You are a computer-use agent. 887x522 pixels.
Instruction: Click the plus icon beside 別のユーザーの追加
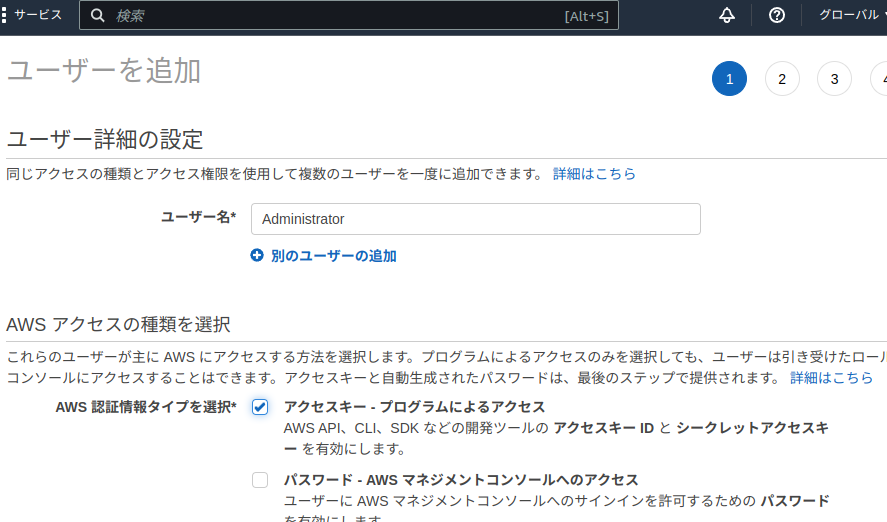(x=257, y=256)
